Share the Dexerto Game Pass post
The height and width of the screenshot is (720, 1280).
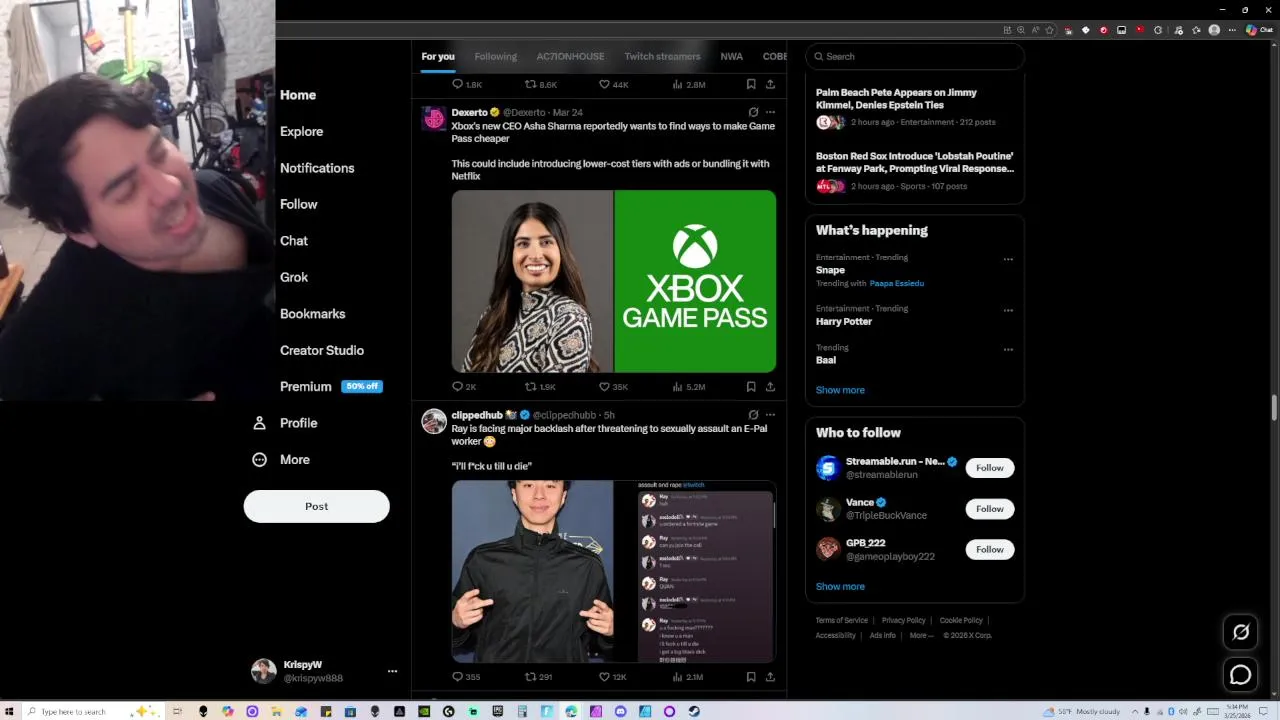(x=770, y=386)
